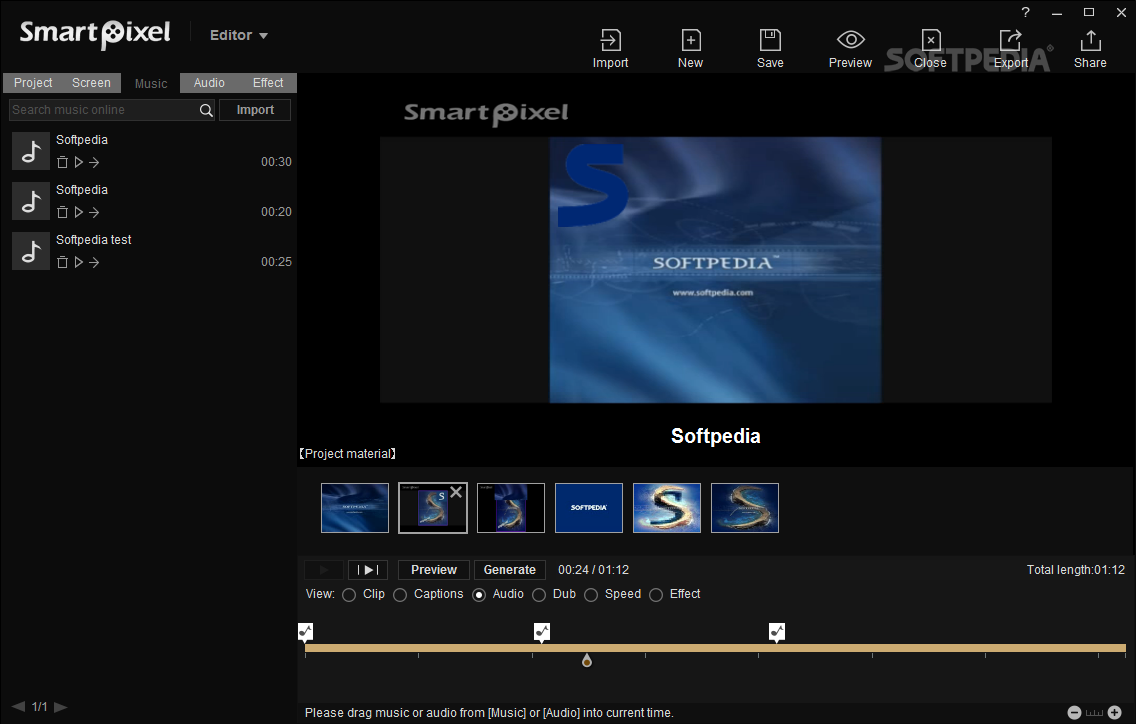This screenshot has width=1136, height=724.
Task: Switch to the Project tab
Action: [33, 83]
